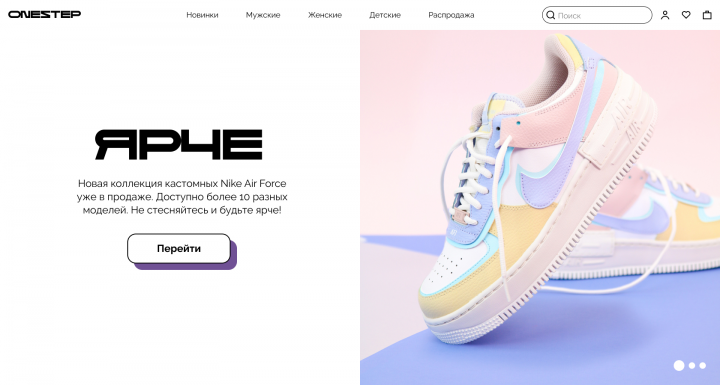Click the magnifier icon in search box
Image resolution: width=720 pixels, height=385 pixels.
coord(550,15)
